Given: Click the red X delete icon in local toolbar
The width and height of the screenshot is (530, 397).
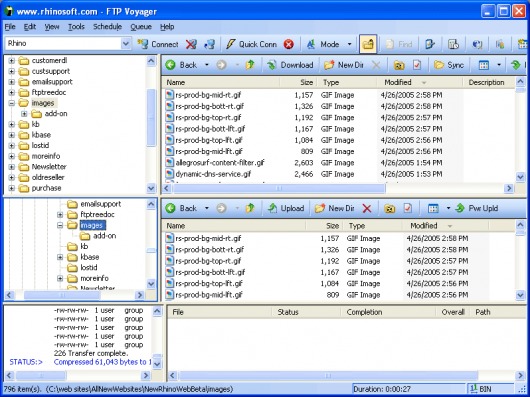Looking at the screenshot, I should [367, 208].
